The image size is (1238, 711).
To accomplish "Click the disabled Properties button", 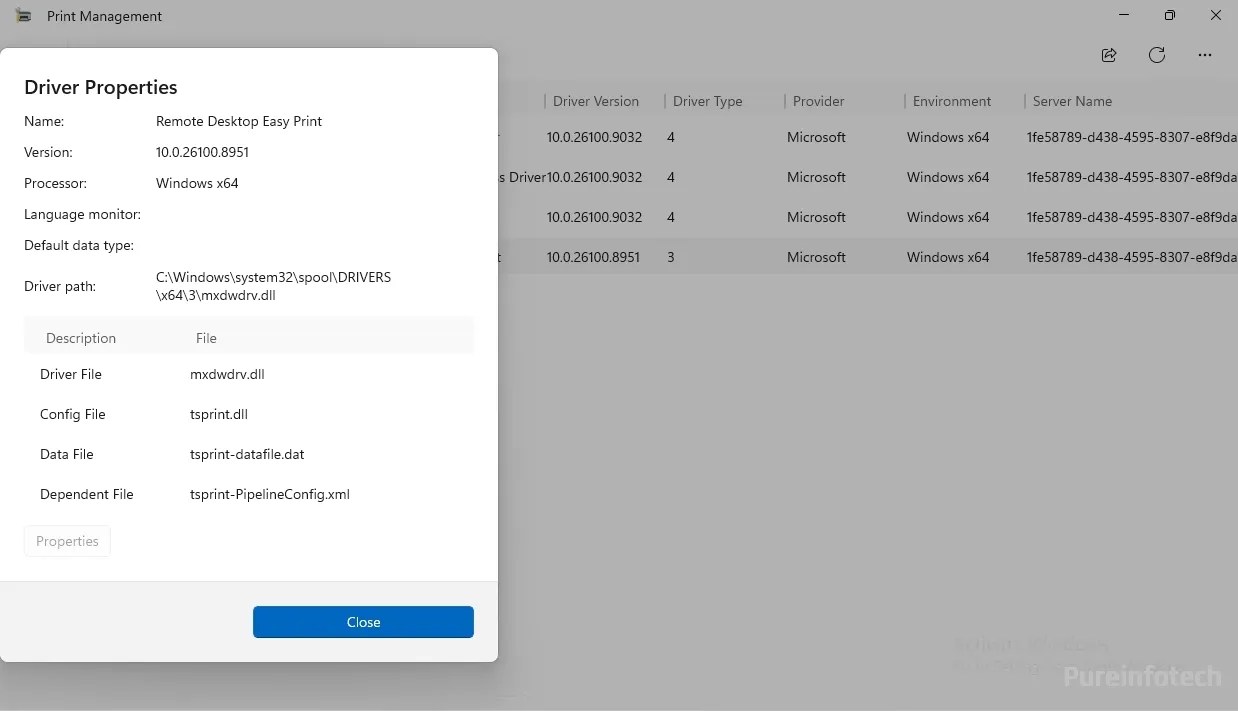I will coord(67,541).
